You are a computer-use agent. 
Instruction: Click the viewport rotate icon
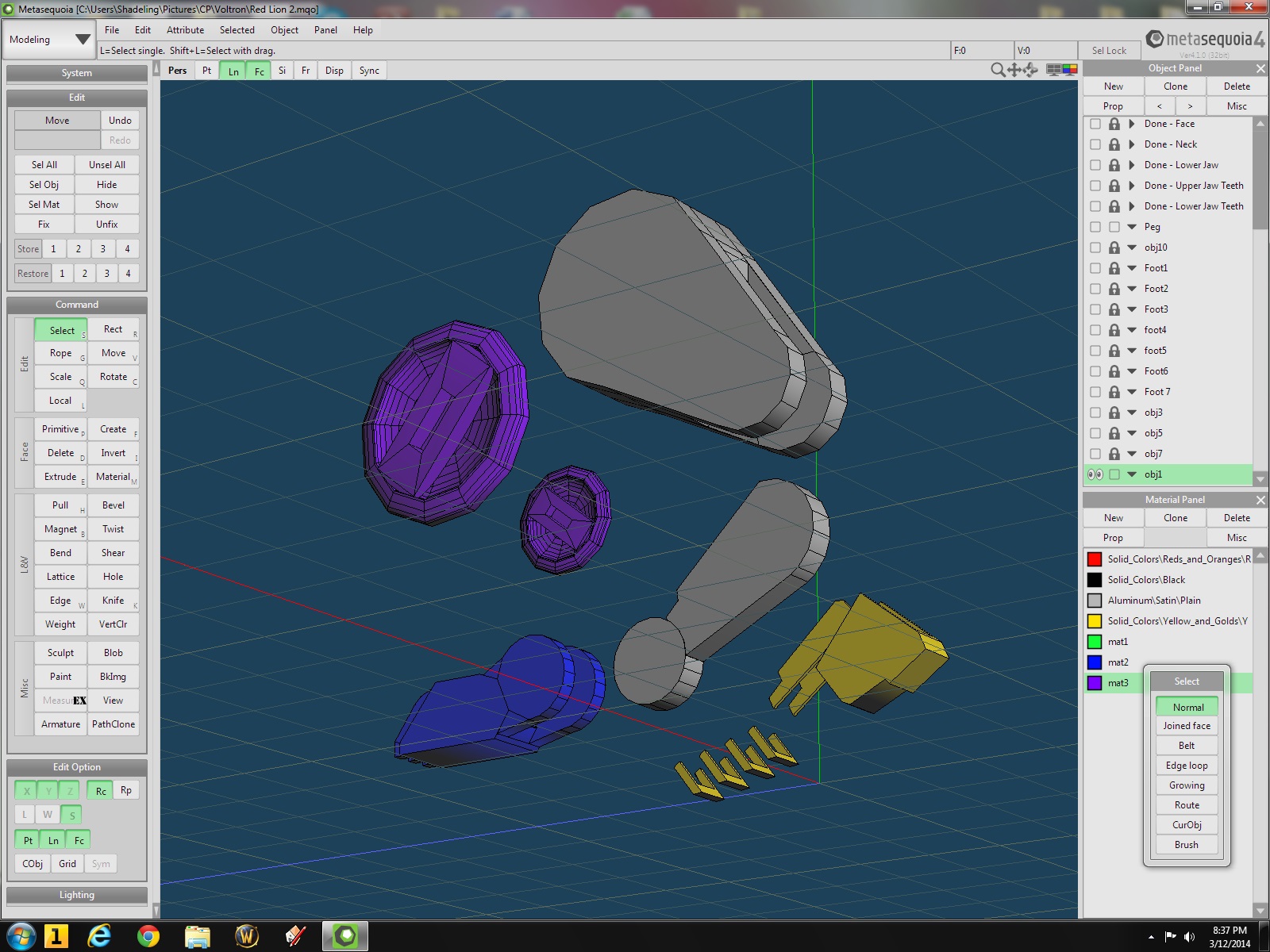(1030, 70)
